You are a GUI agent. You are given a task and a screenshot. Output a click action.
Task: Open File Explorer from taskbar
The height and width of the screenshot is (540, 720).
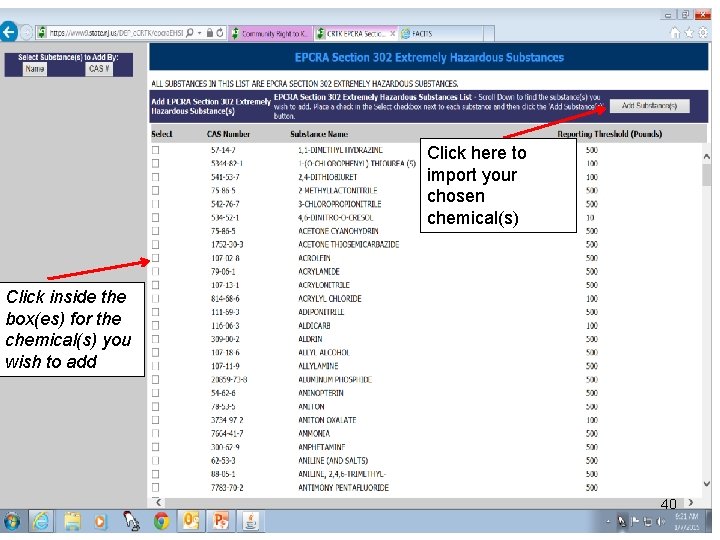point(72,521)
